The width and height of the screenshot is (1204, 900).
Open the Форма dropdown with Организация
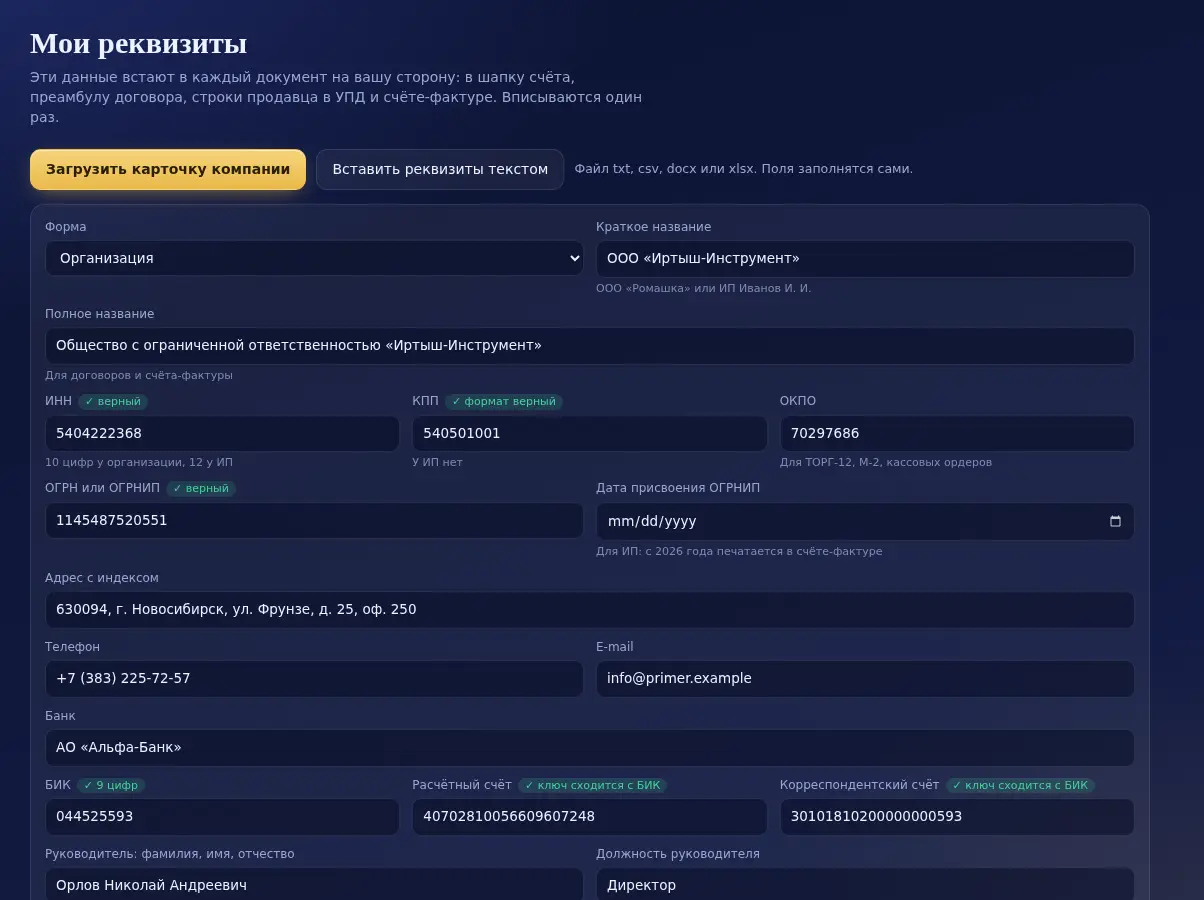click(314, 258)
